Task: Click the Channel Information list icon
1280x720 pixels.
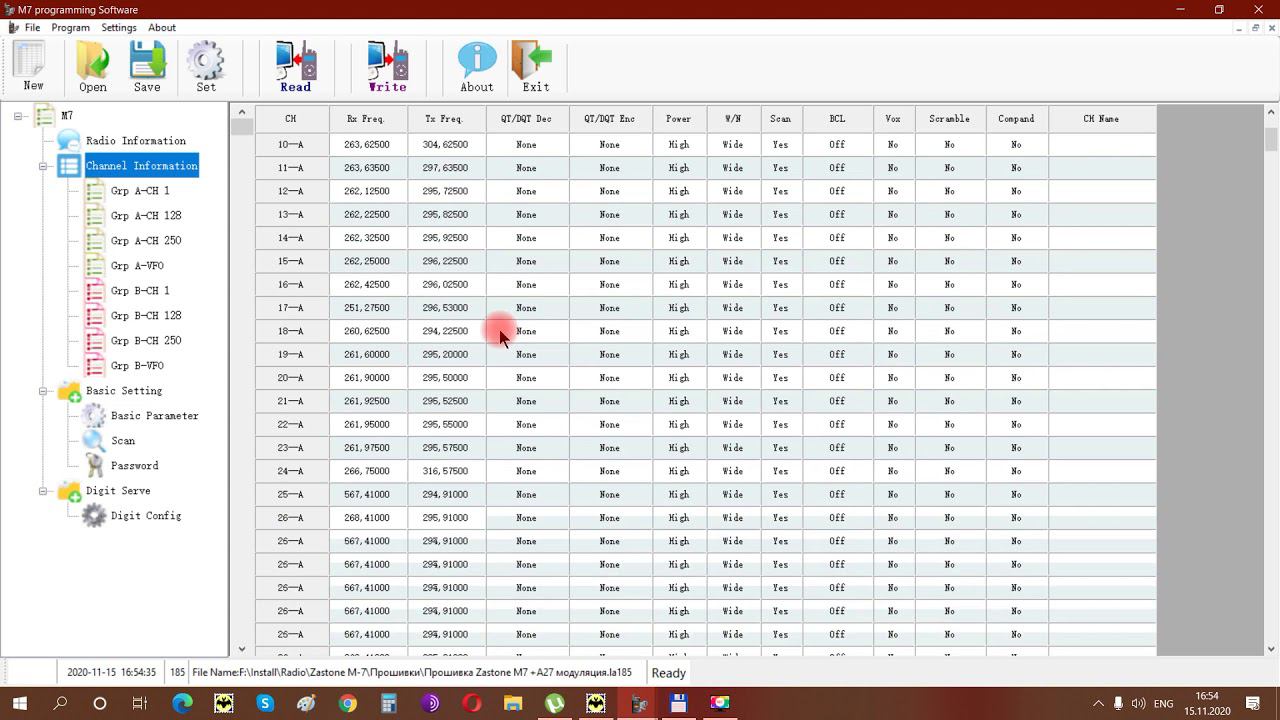Action: click(x=69, y=166)
